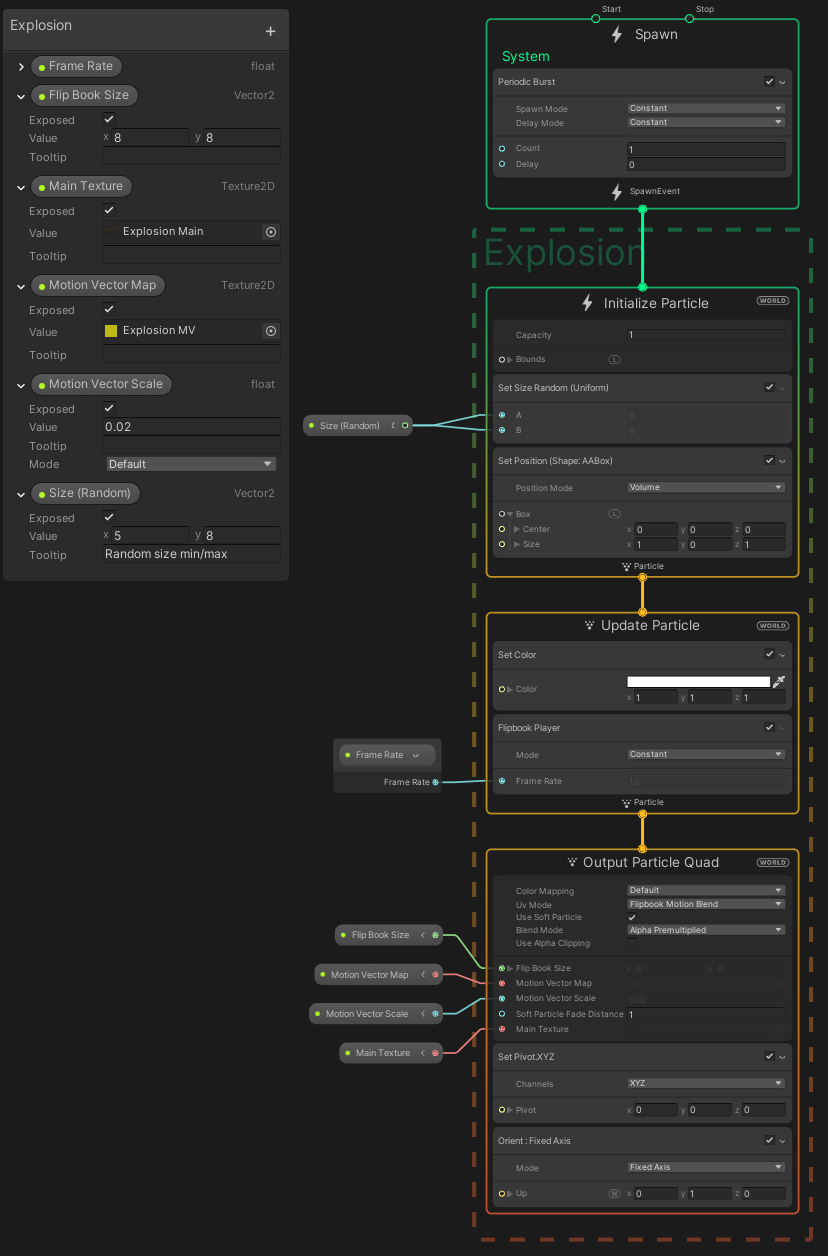Image resolution: width=828 pixels, height=1256 pixels.
Task: Click the white color swatch in Set Color
Action: (698, 681)
